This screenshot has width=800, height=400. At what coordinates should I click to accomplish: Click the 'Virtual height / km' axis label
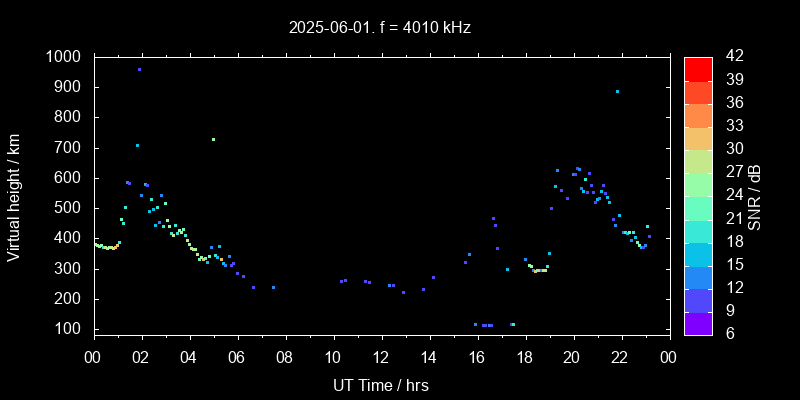[14, 196]
